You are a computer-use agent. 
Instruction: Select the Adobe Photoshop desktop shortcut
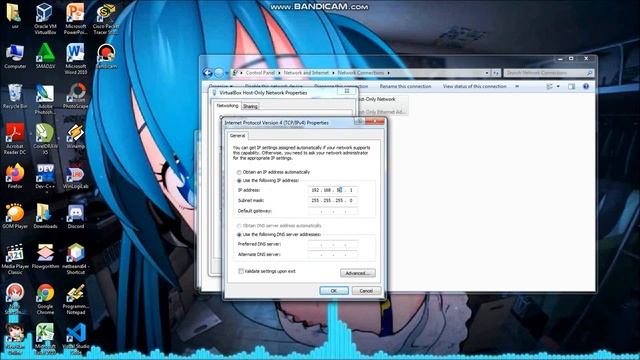[x=45, y=99]
